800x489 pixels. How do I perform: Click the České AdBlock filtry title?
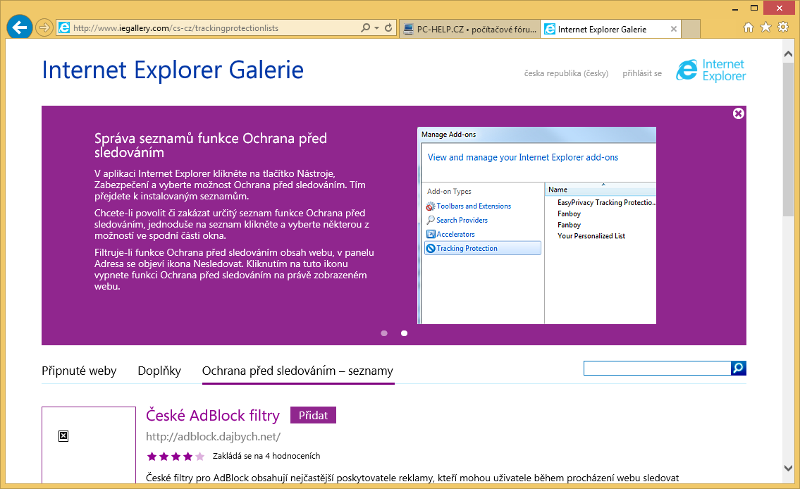(213, 415)
